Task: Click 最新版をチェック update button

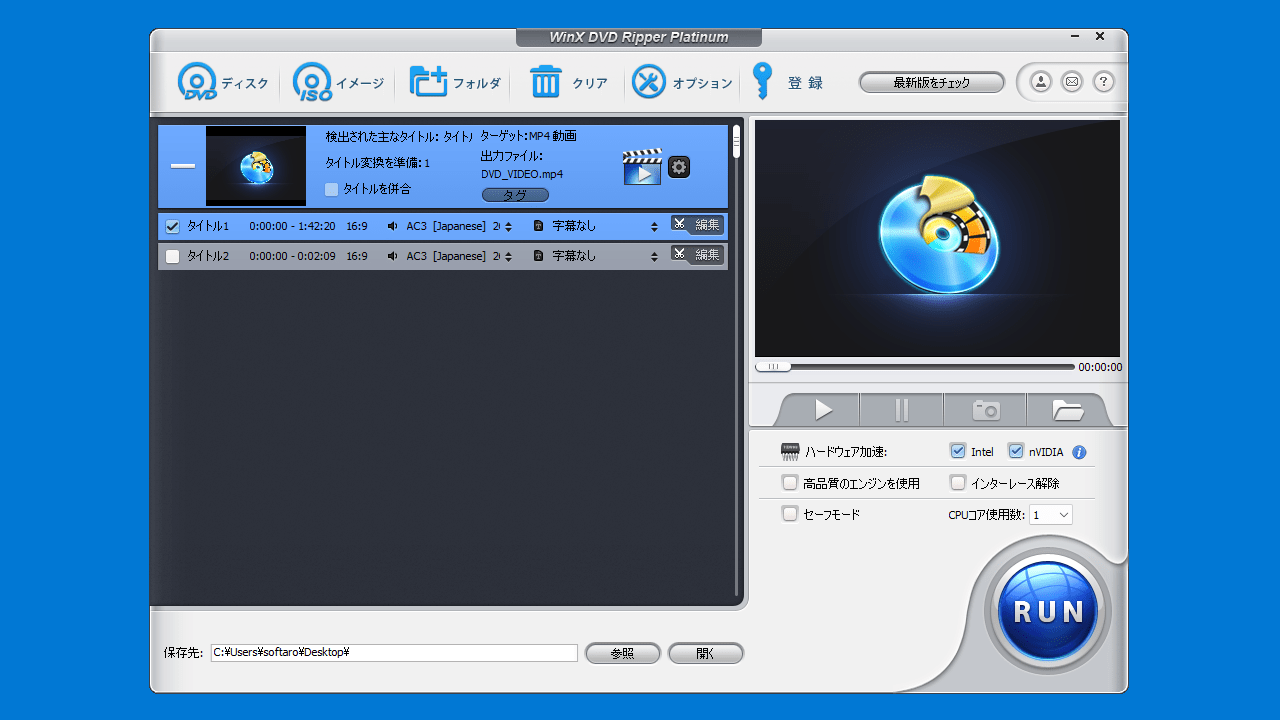Action: coord(932,83)
